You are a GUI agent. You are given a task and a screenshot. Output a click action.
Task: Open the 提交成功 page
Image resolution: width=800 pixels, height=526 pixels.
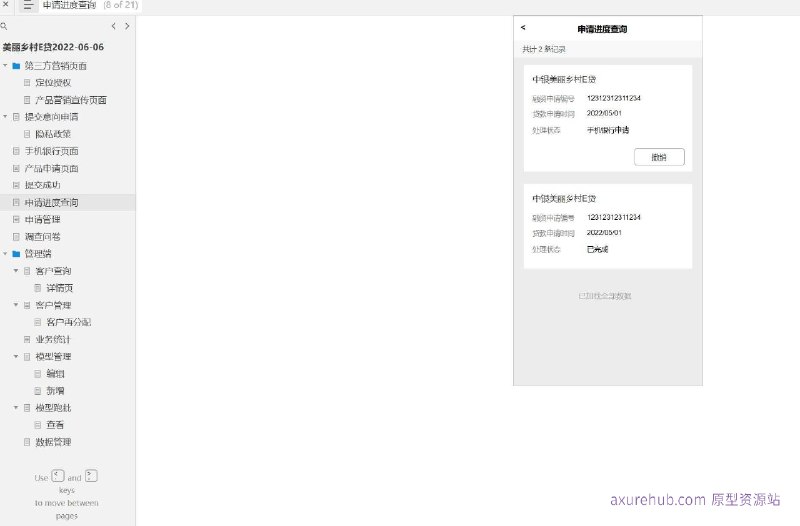pyautogui.click(x=42, y=185)
